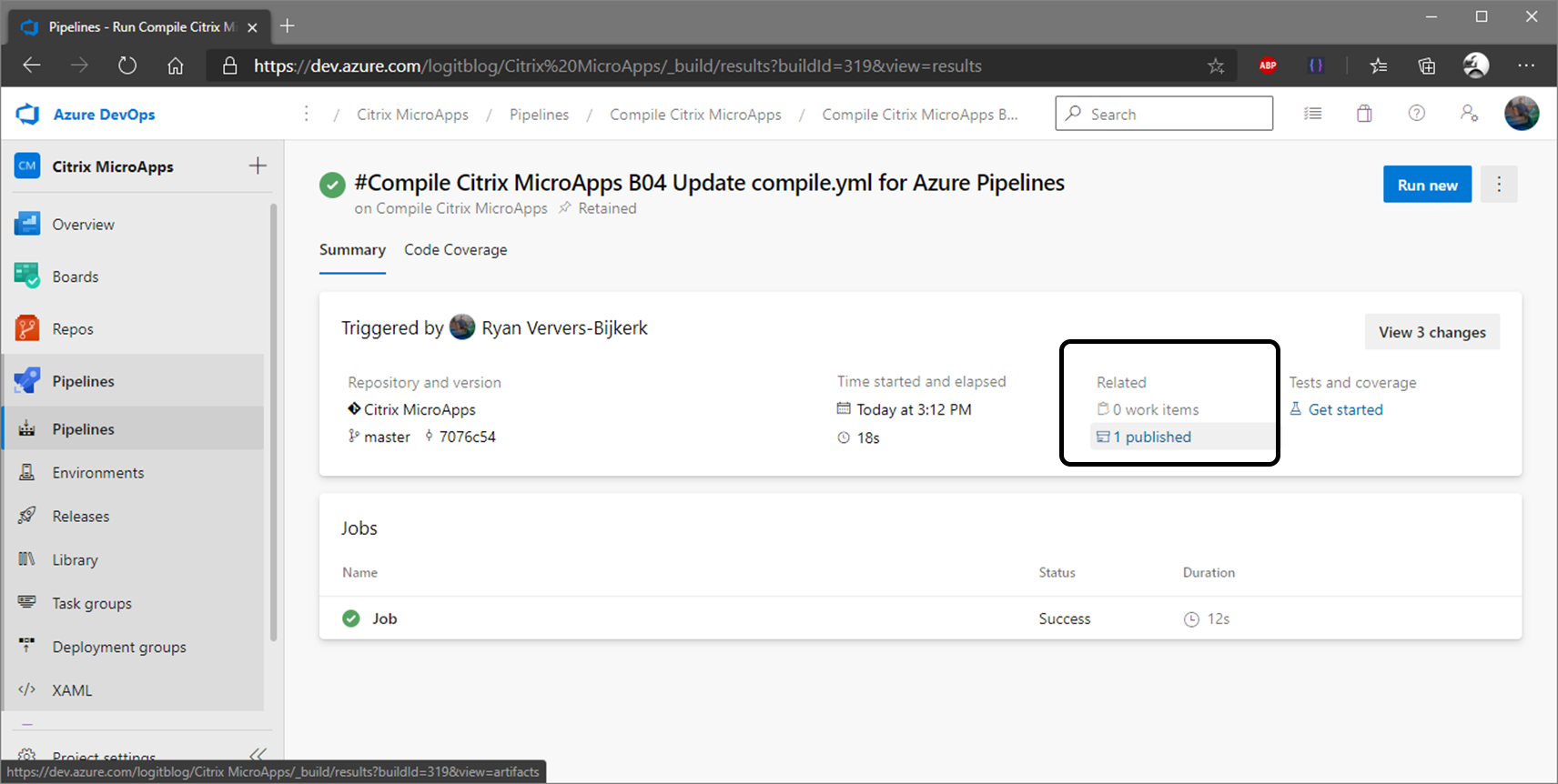Screen dimensions: 1558x784
Task: Open the 0 work items link
Action: pyautogui.click(x=1148, y=409)
